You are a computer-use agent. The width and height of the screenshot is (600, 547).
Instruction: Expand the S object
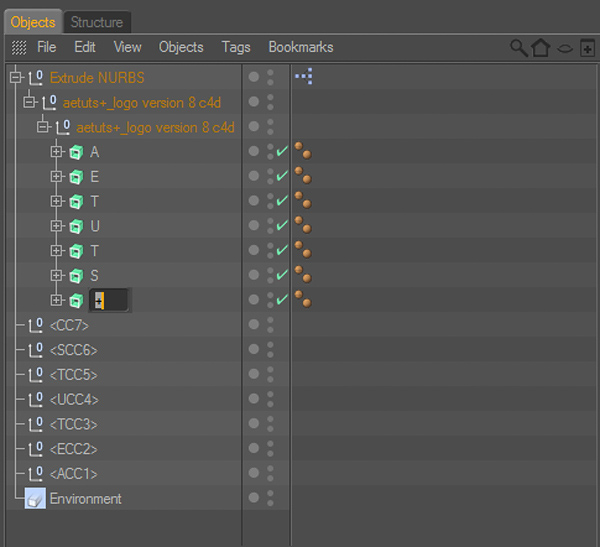(x=56, y=275)
